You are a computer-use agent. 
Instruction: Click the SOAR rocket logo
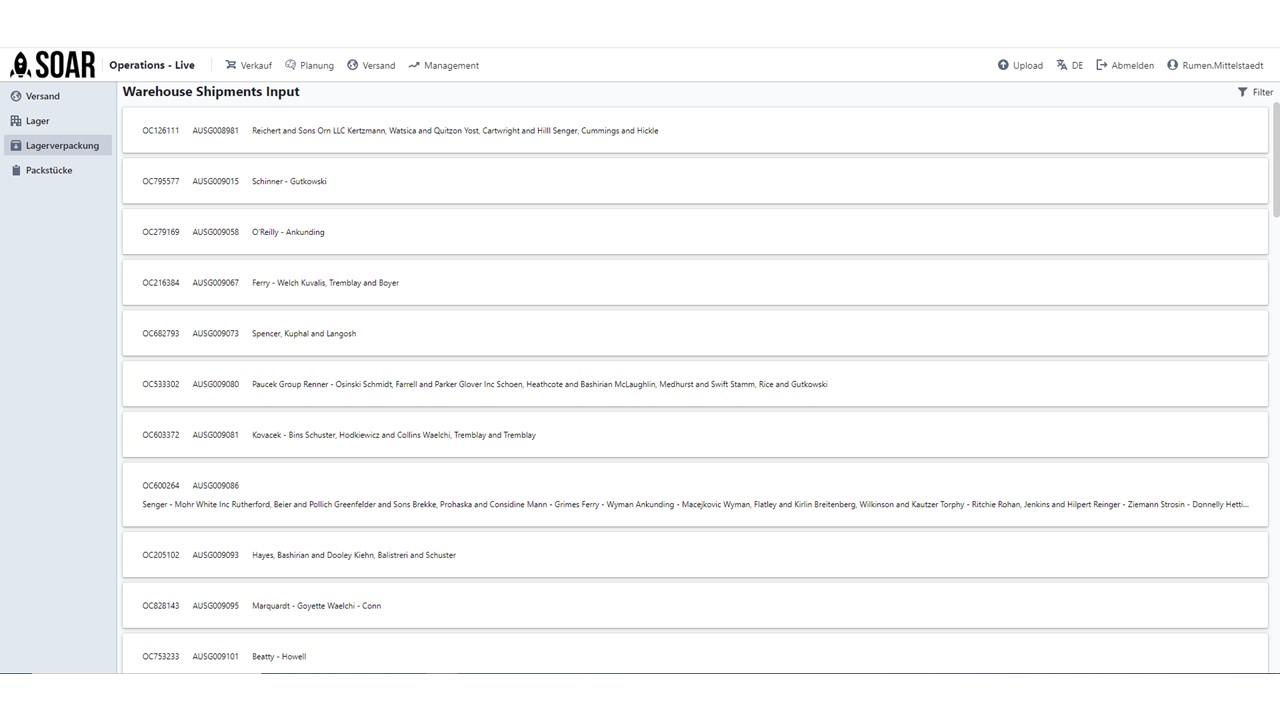(52, 65)
